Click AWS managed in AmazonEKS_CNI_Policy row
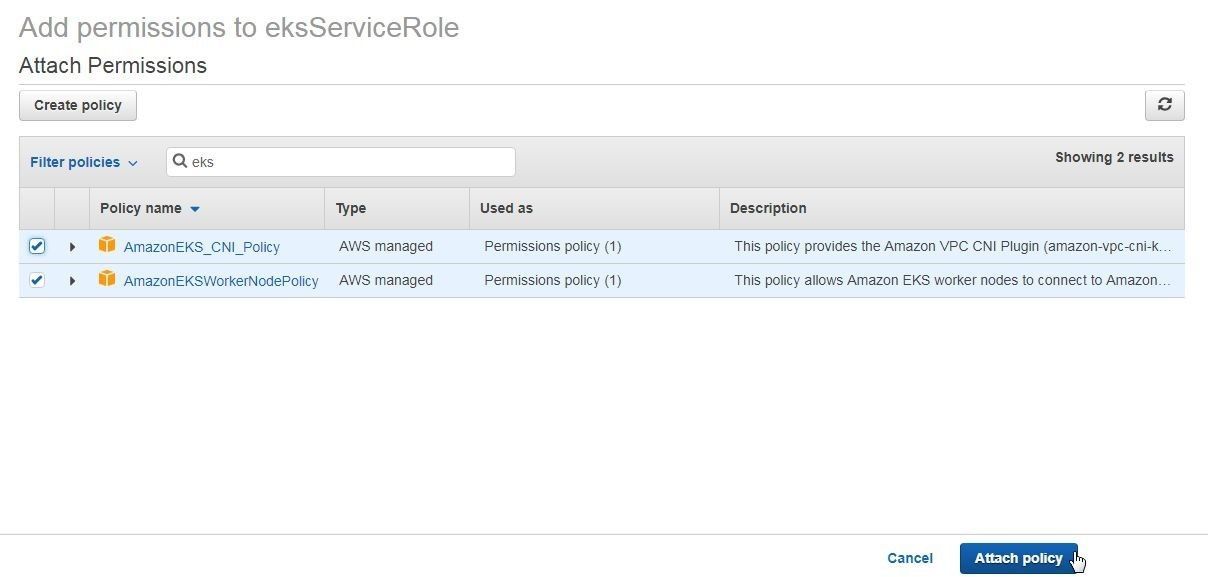 (386, 246)
